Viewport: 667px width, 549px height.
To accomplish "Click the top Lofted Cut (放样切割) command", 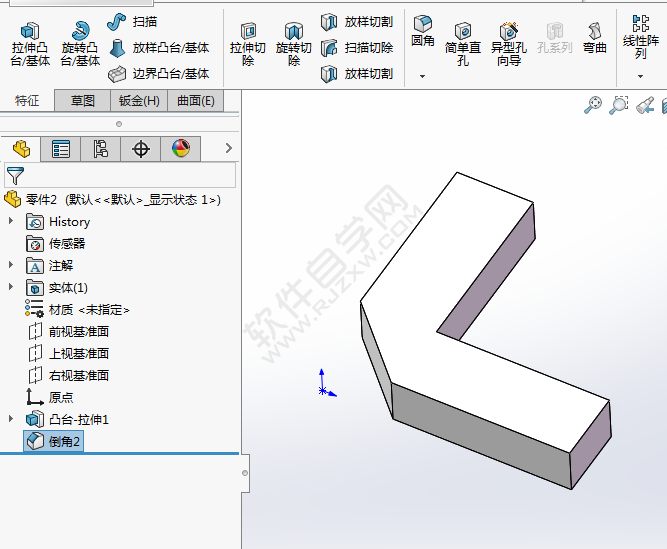I will 356,22.
